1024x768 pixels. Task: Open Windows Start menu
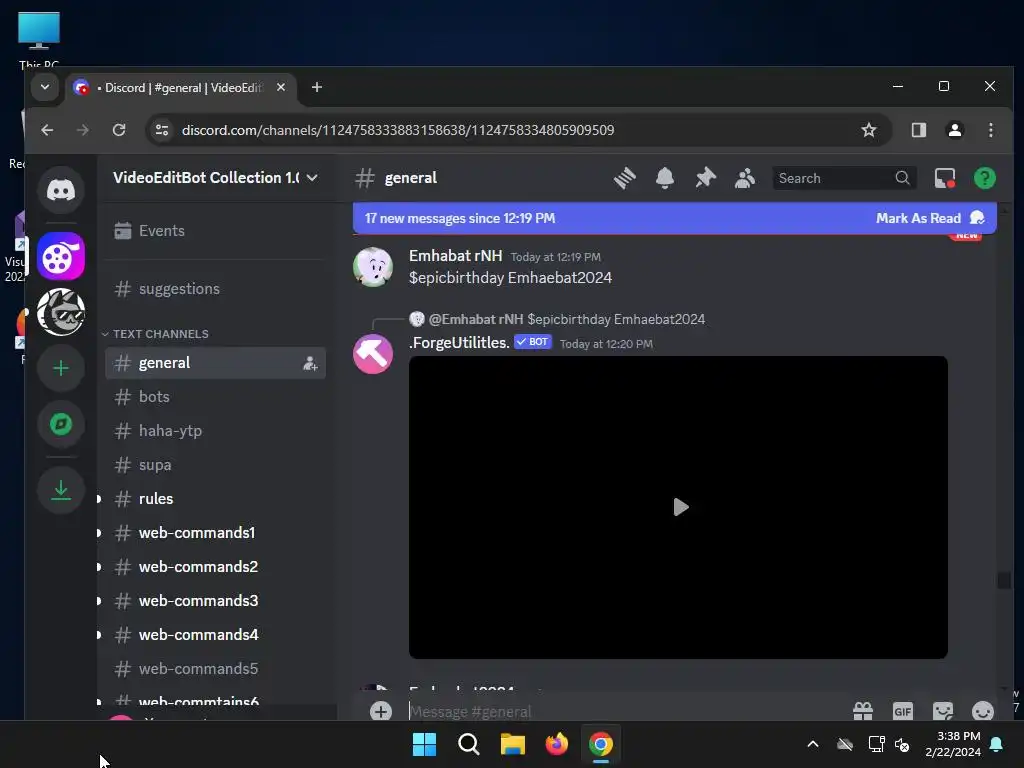pos(424,744)
